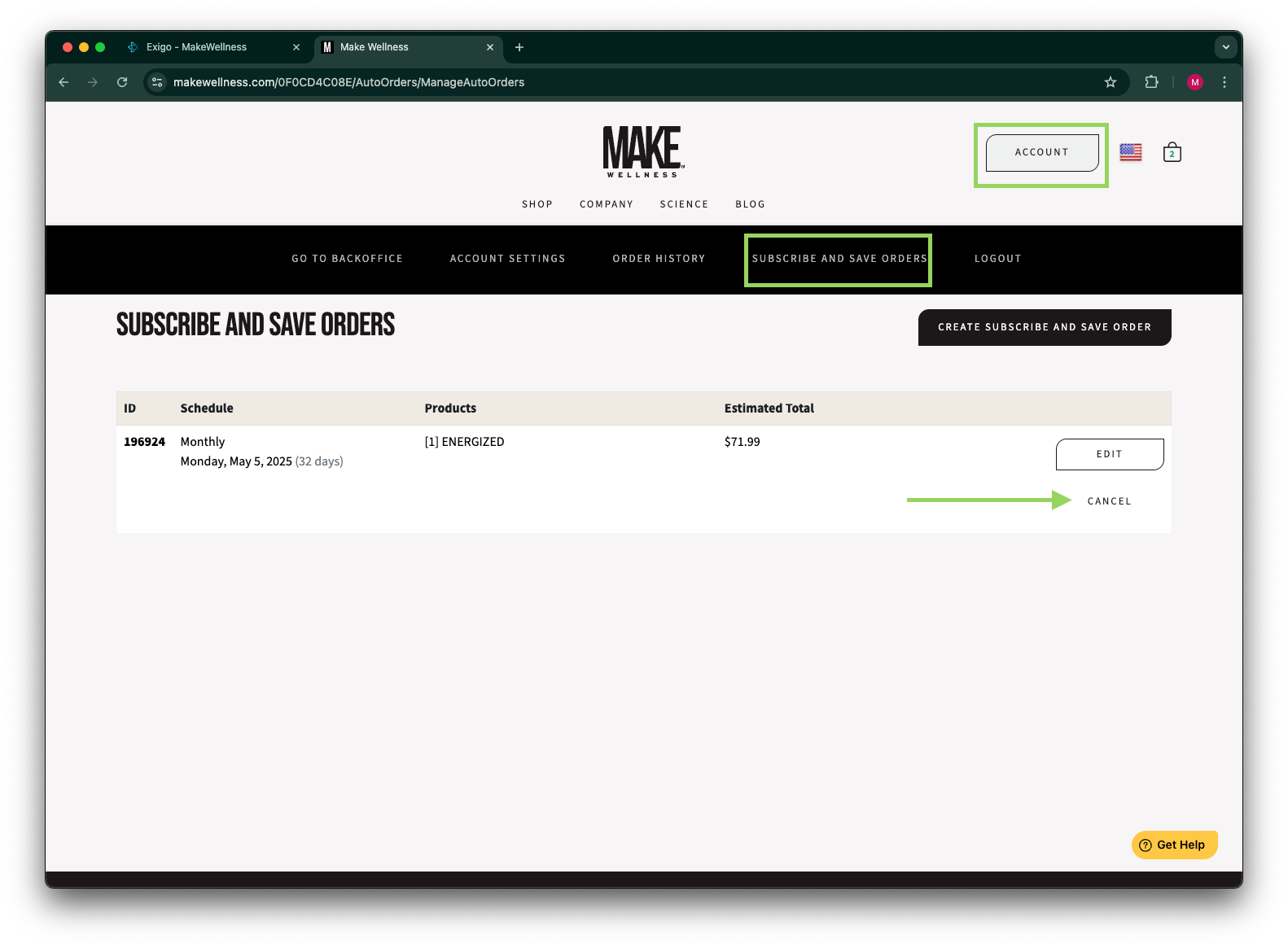Click the ID column header

(x=129, y=408)
